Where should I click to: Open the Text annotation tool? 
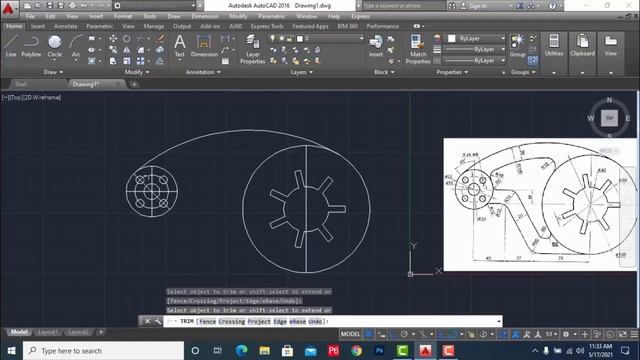[x=180, y=46]
